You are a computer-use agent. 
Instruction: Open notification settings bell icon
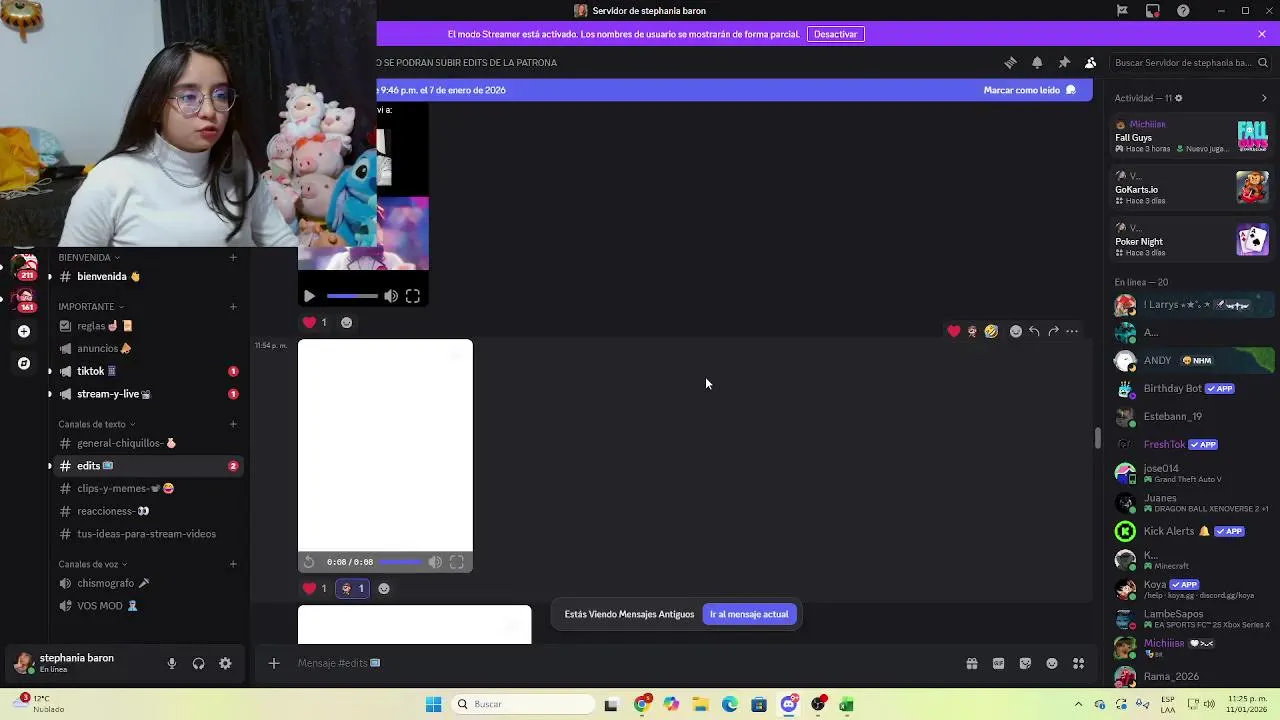point(1037,62)
